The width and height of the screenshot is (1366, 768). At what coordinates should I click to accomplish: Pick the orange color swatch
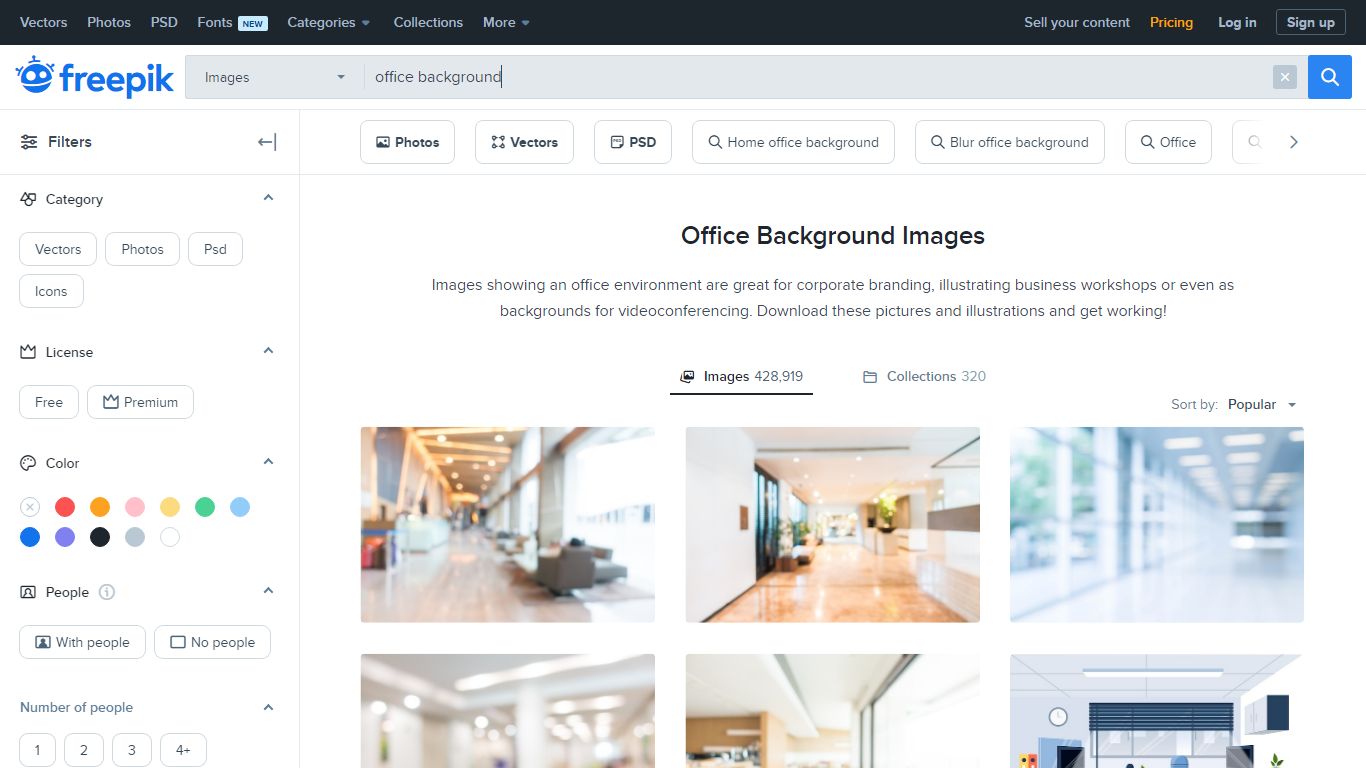[100, 507]
